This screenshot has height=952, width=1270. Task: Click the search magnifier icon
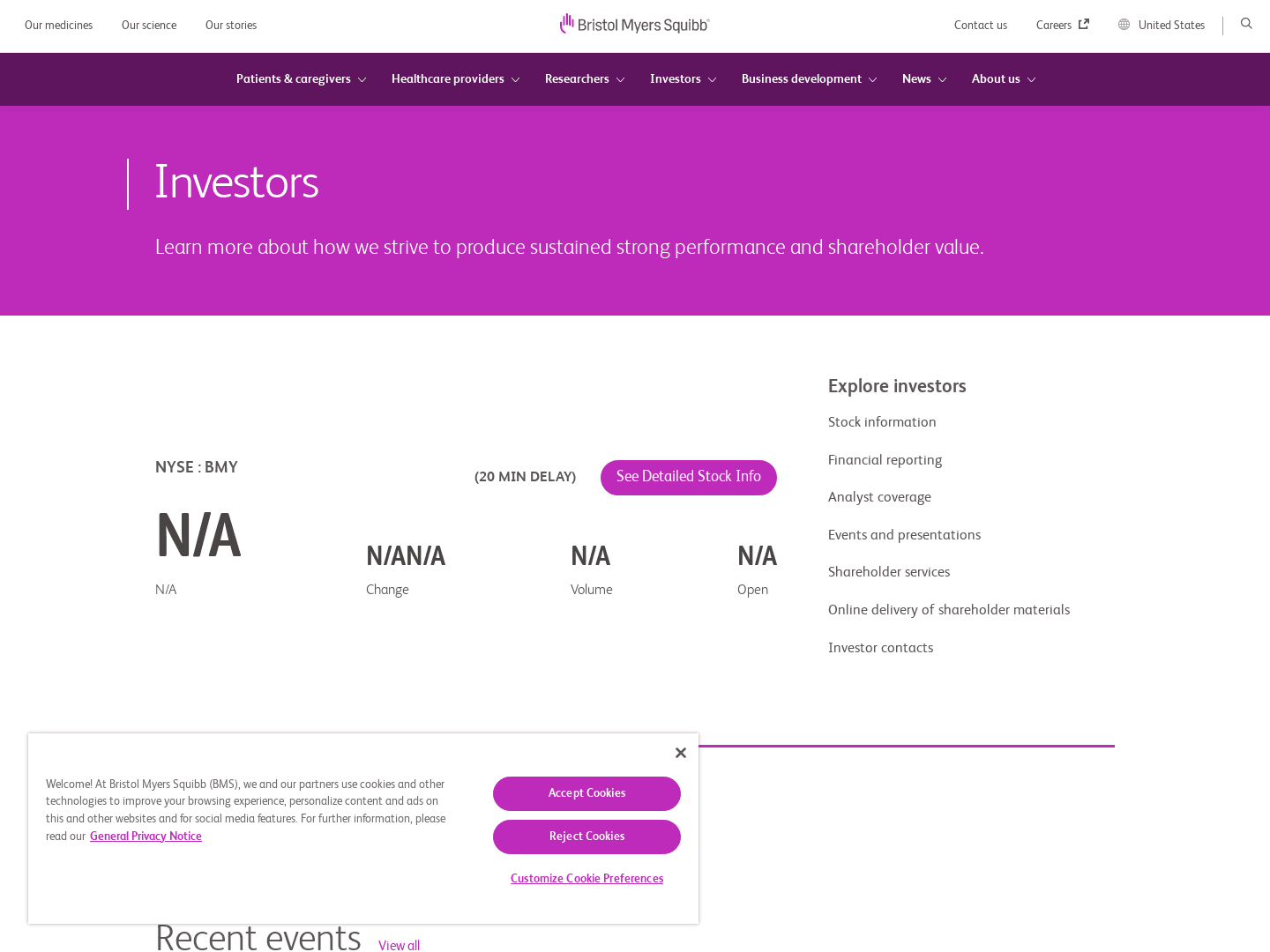pos(1246,24)
